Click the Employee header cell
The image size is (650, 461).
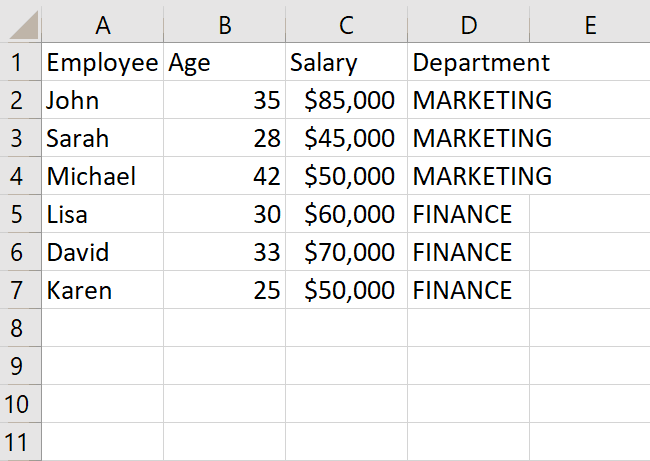pyautogui.click(x=103, y=62)
